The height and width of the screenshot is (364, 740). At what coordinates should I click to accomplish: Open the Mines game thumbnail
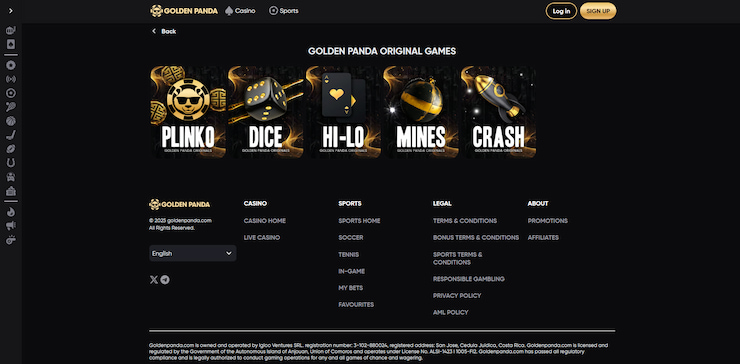pyautogui.click(x=421, y=112)
